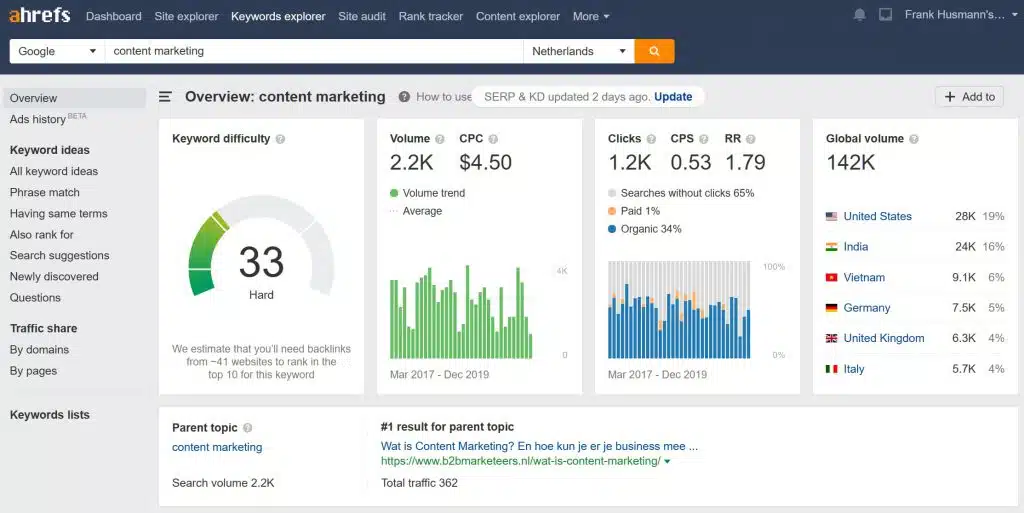Open the Netherlands country dropdown
Viewport: 1024px width, 513px height.
click(x=579, y=51)
